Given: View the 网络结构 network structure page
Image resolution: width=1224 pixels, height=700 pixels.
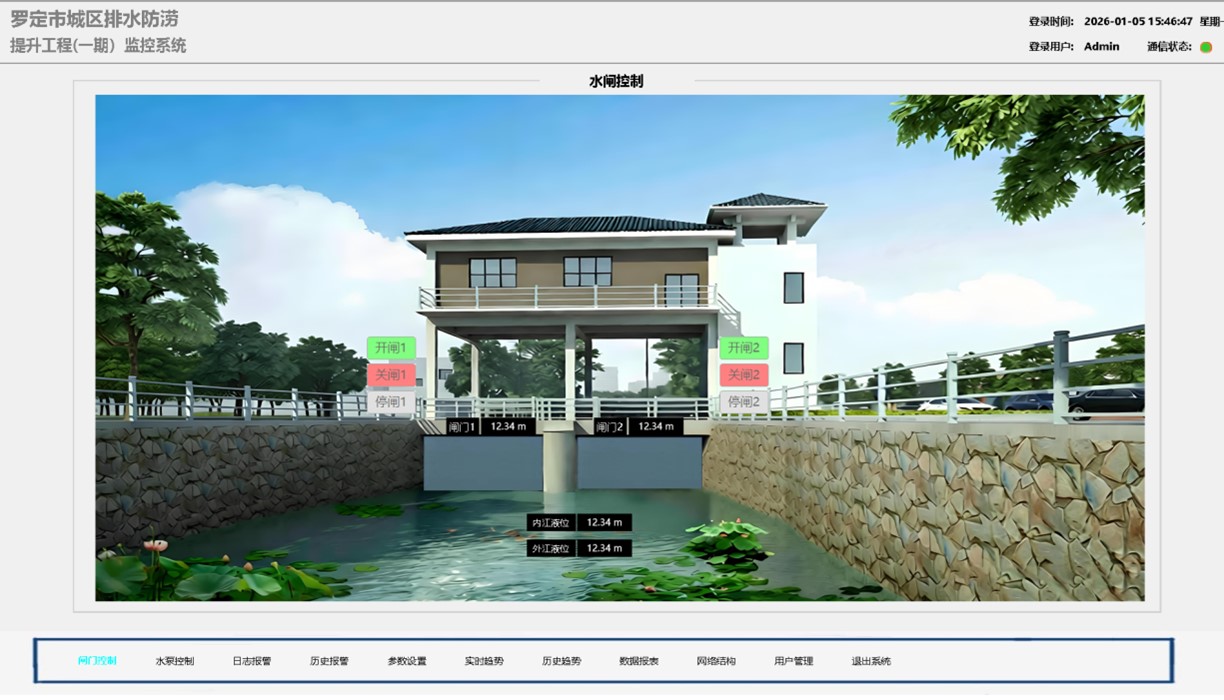Looking at the screenshot, I should [x=716, y=661].
